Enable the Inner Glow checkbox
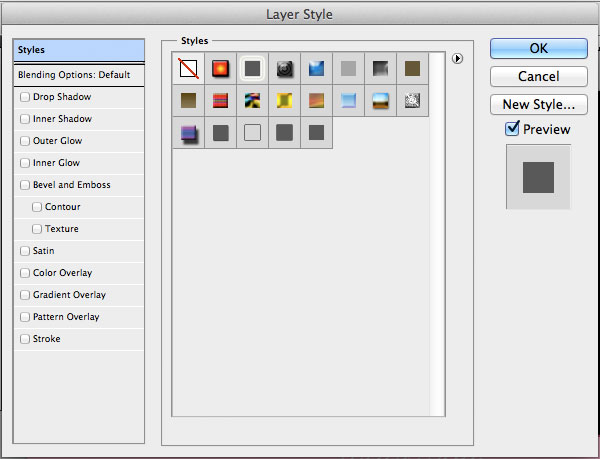The image size is (600, 459). 25,163
